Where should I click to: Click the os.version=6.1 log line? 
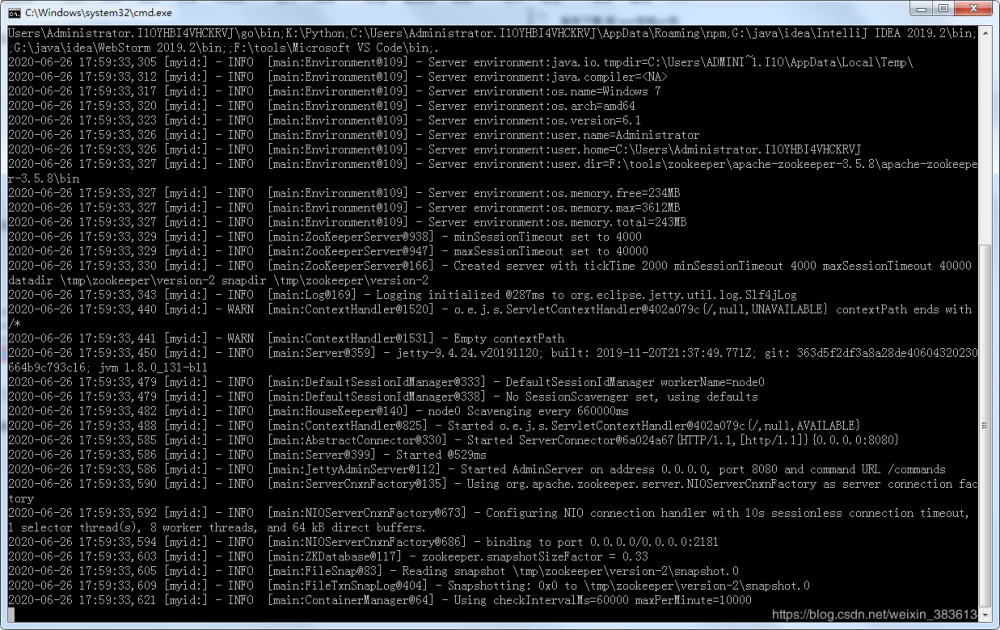(x=325, y=121)
